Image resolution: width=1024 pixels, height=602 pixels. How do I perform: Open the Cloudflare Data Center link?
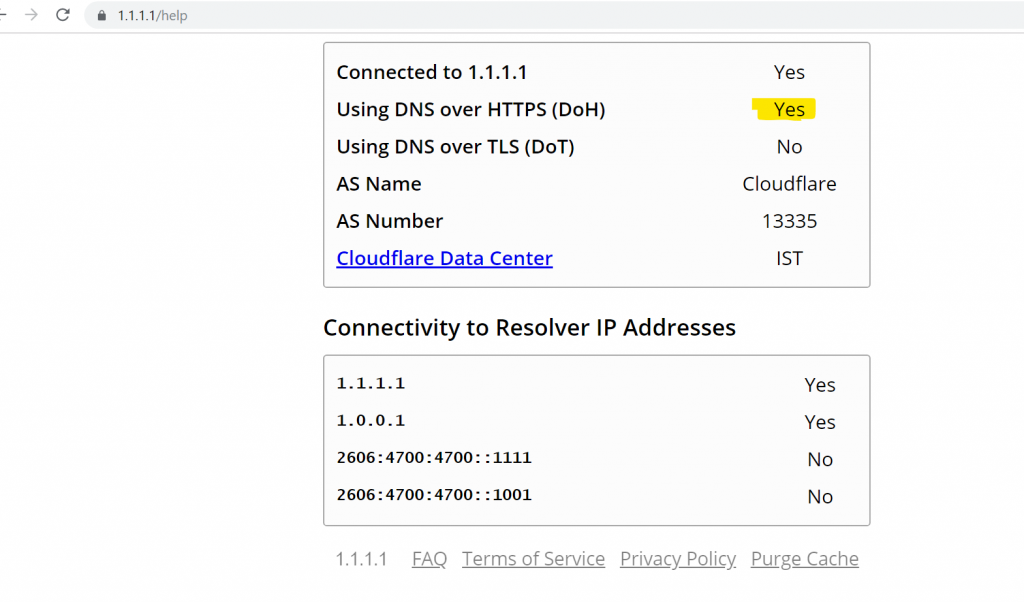click(x=444, y=258)
